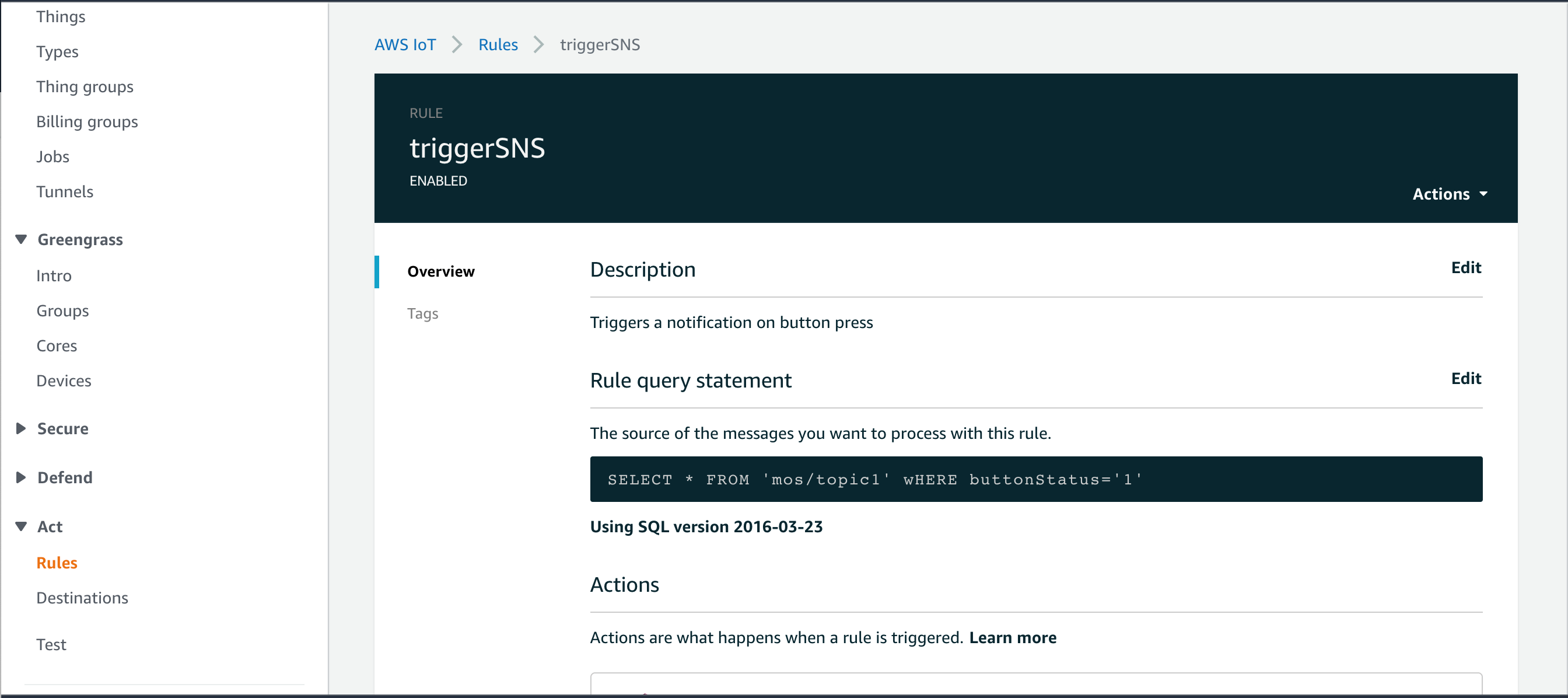Switch to the Tags tab
Image resolution: width=1568 pixels, height=698 pixels.
422,313
